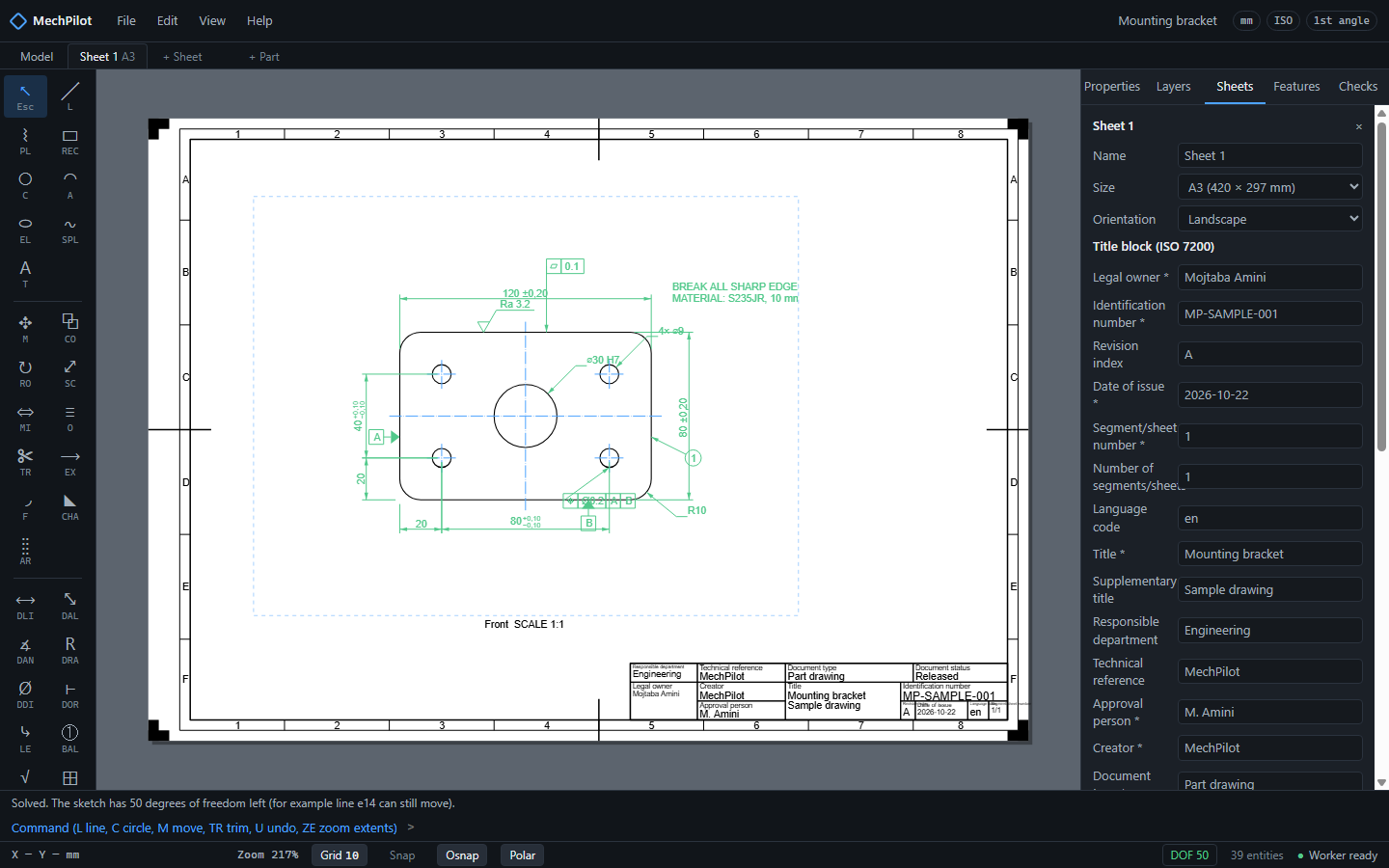
Task: Select the Ellipse (EL) tool
Action: point(25,230)
